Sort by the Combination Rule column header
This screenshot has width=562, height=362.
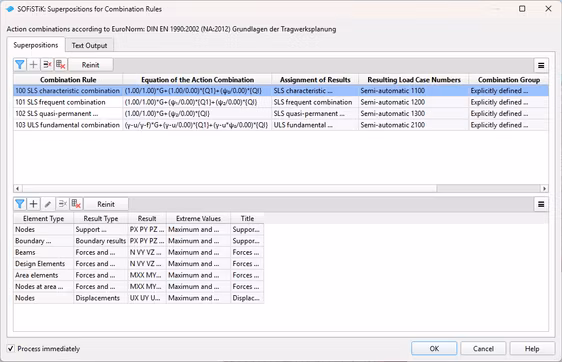68,80
